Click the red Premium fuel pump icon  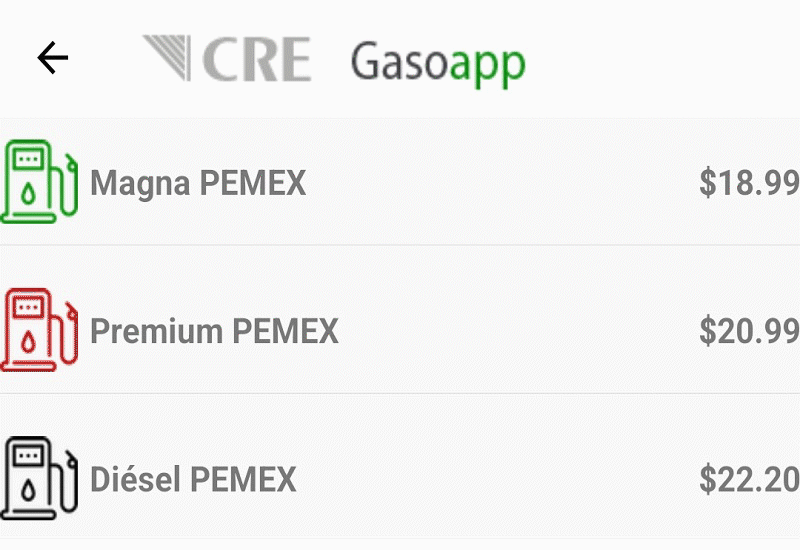coord(38,330)
